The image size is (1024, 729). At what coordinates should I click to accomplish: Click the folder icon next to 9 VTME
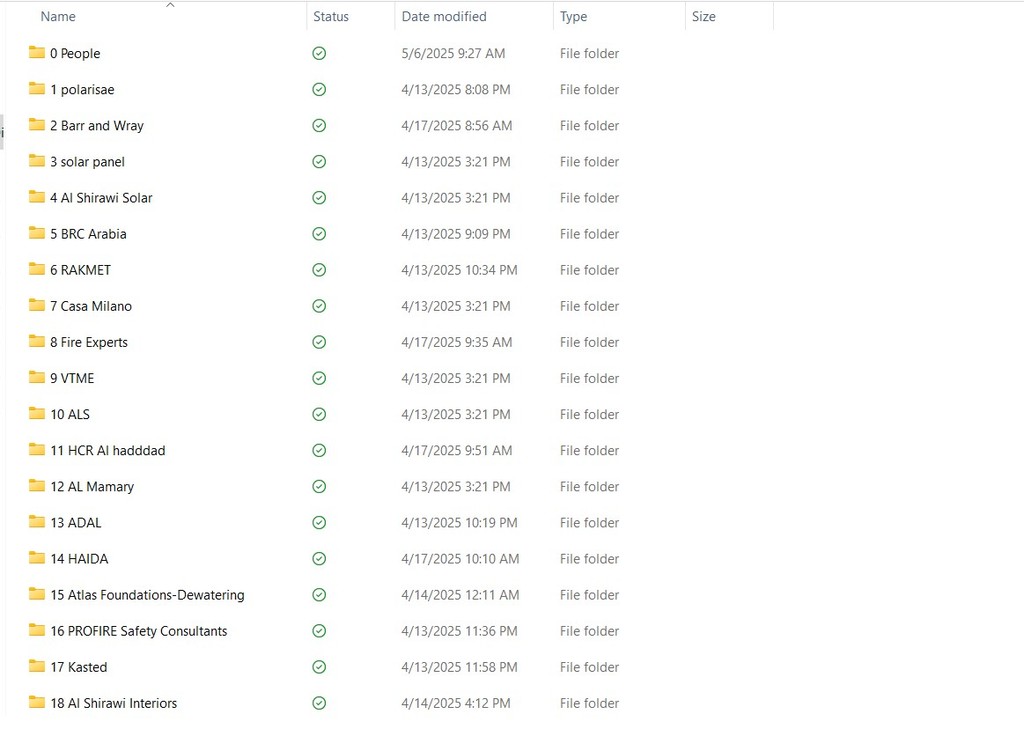pos(37,377)
